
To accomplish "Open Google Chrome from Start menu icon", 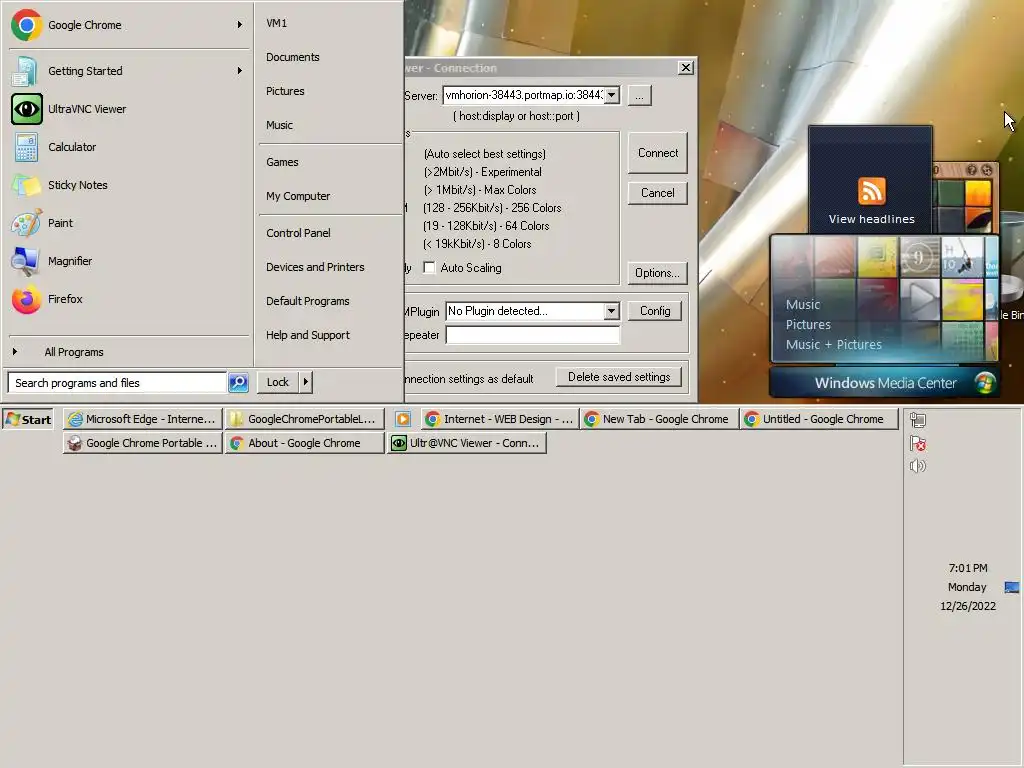I will (26, 25).
